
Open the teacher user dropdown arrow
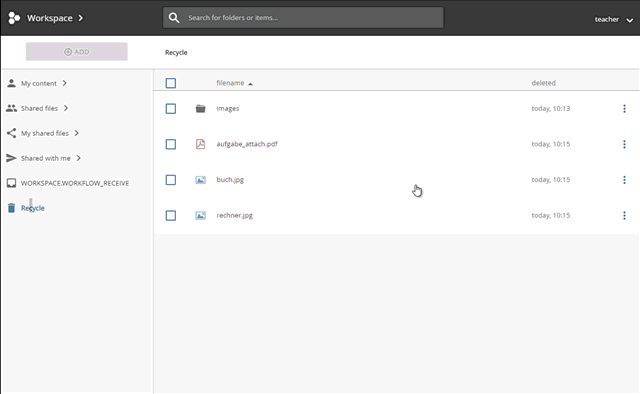tap(630, 20)
